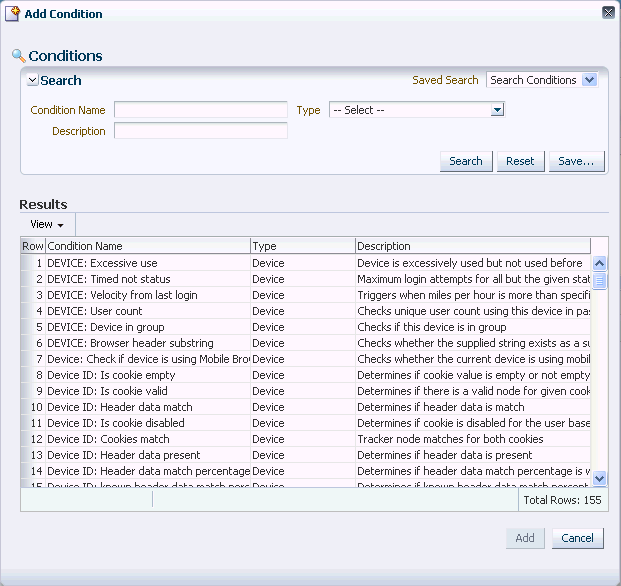Sort by Type column header
Viewport: 621px width, 586px height.
click(303, 246)
